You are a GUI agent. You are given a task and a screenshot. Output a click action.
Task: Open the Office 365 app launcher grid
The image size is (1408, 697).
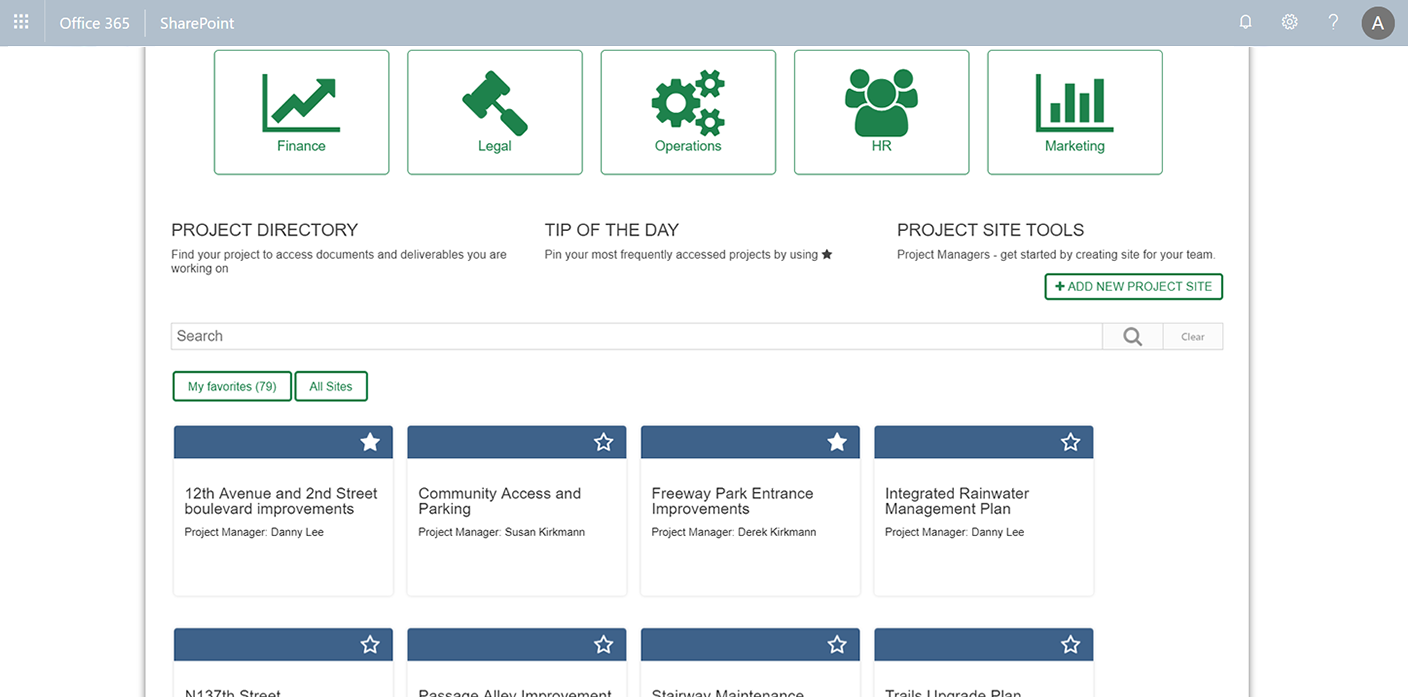(x=21, y=22)
